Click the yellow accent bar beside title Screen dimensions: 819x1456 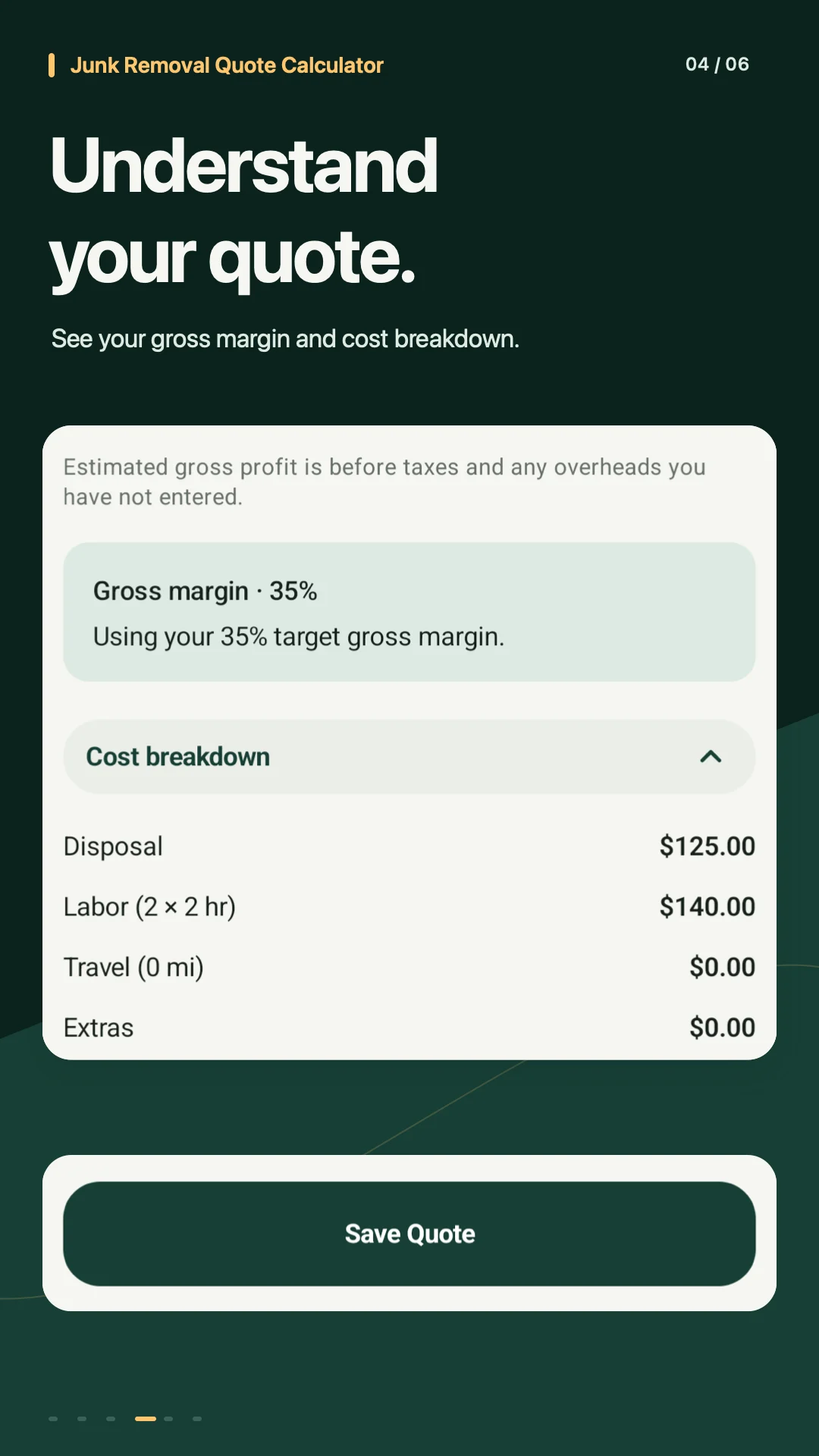tap(52, 65)
